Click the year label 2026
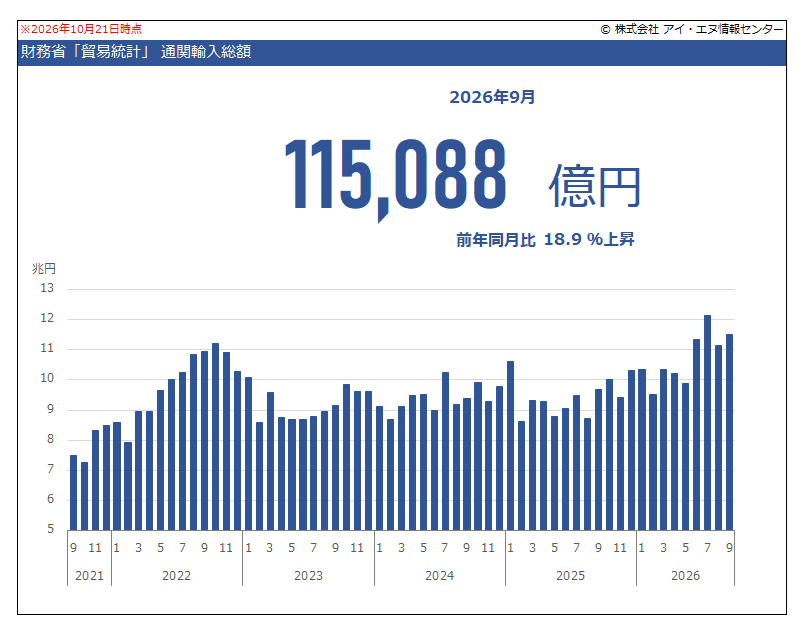The width and height of the screenshot is (804, 635). click(x=686, y=576)
